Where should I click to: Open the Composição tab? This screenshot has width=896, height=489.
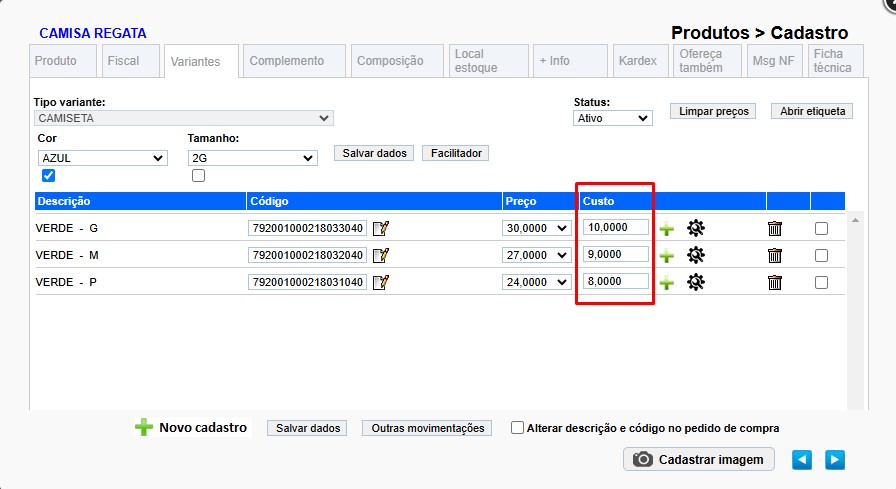pyautogui.click(x=397, y=61)
